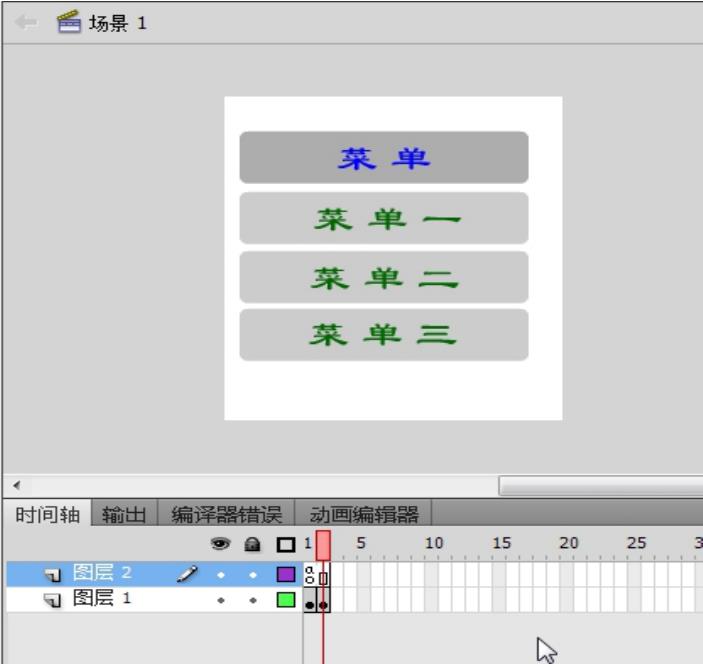Switch to the 输出 tab
703x664 pixels.
[x=124, y=514]
